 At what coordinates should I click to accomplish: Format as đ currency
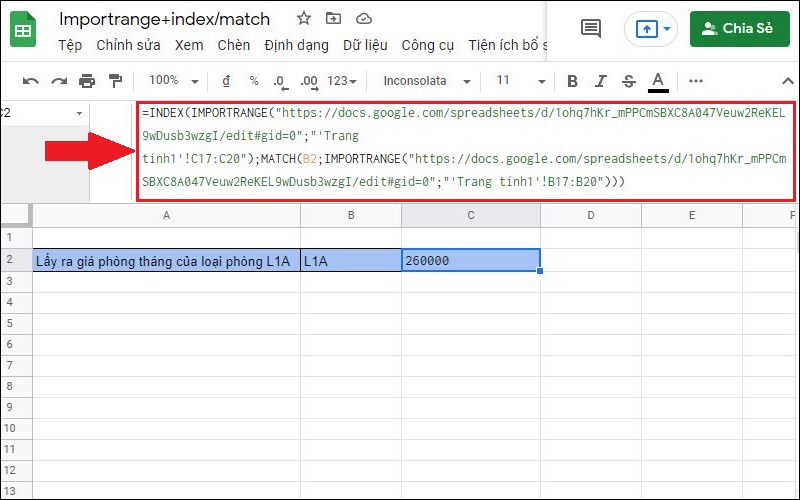pos(226,81)
